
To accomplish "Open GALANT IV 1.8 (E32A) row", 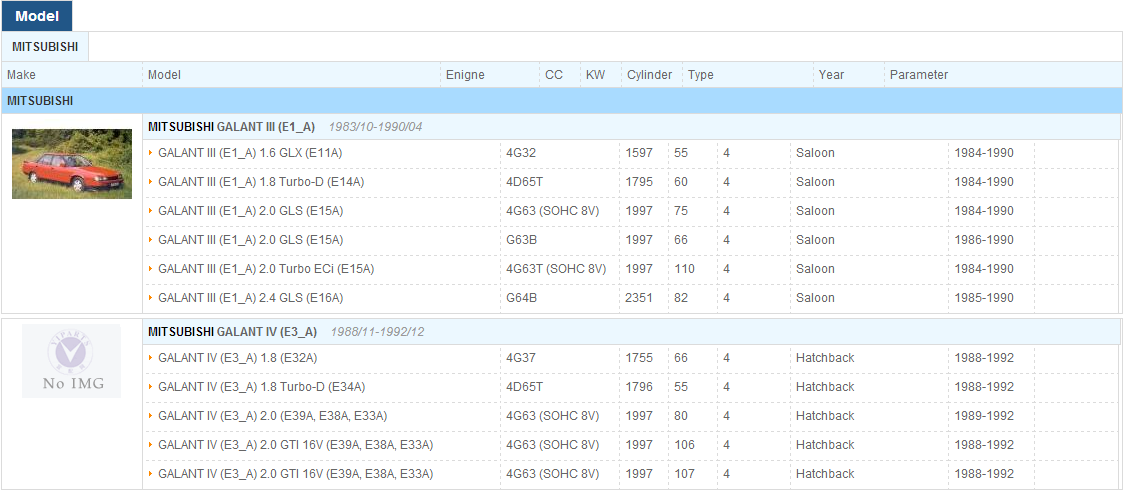I will pos(237,358).
